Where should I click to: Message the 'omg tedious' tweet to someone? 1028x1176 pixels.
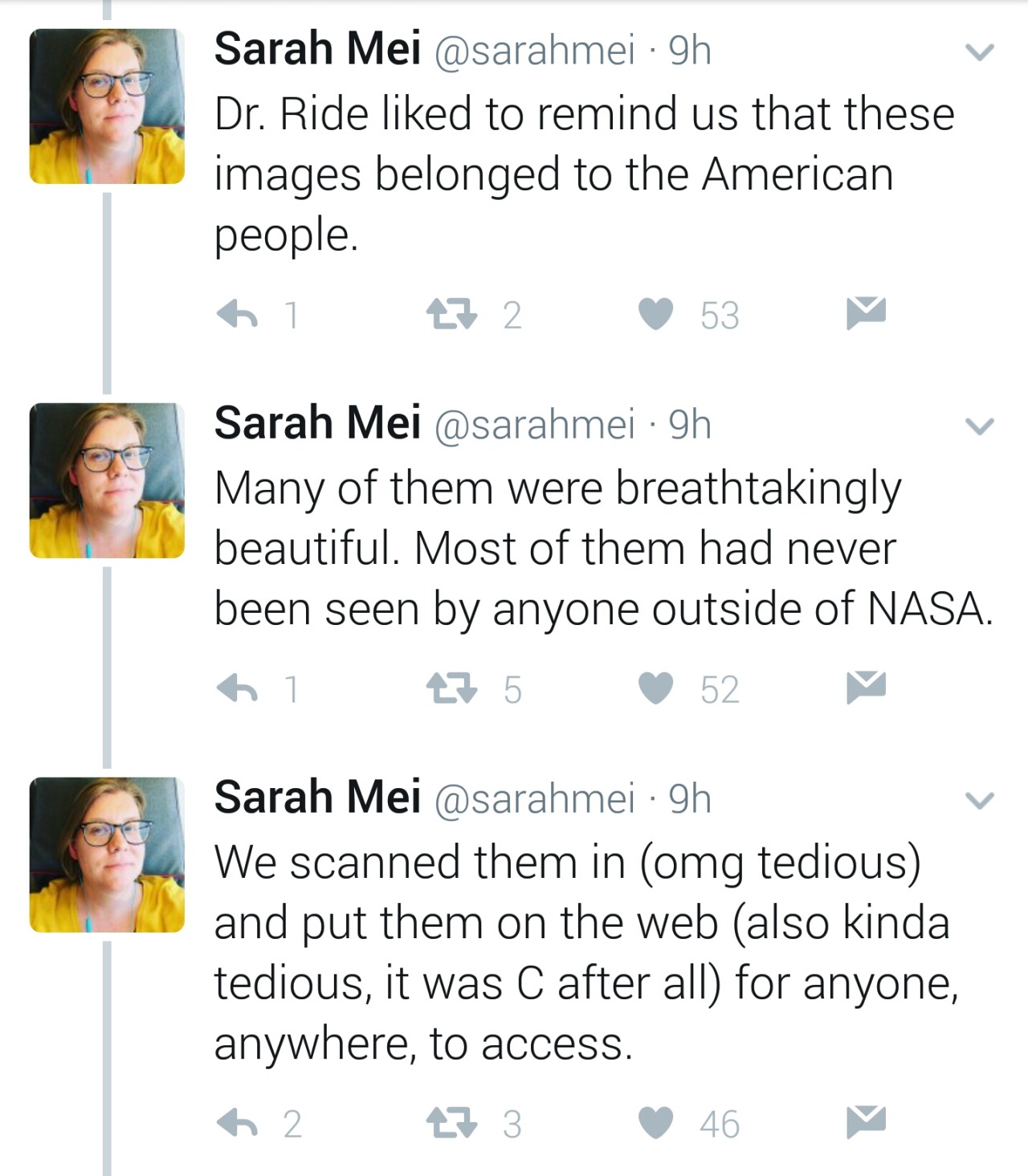[x=866, y=1121]
